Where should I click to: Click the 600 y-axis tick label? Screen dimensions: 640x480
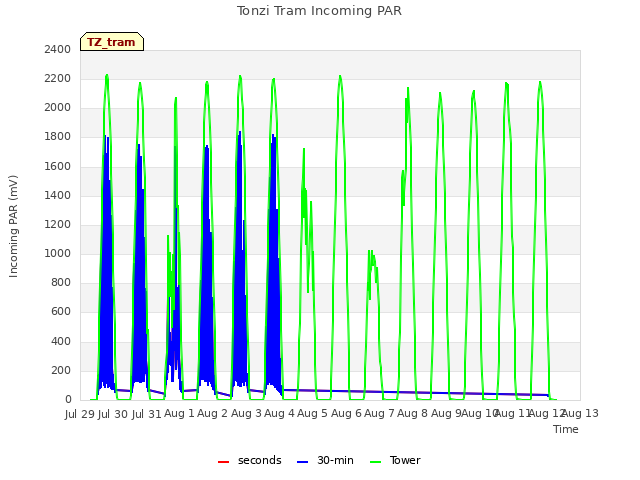click(61, 312)
